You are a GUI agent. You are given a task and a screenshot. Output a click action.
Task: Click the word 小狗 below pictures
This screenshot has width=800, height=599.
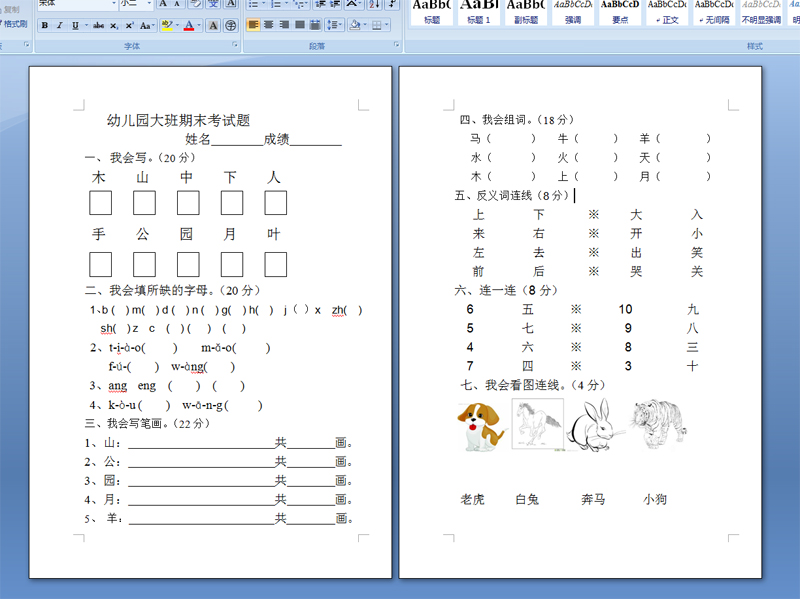(655, 499)
